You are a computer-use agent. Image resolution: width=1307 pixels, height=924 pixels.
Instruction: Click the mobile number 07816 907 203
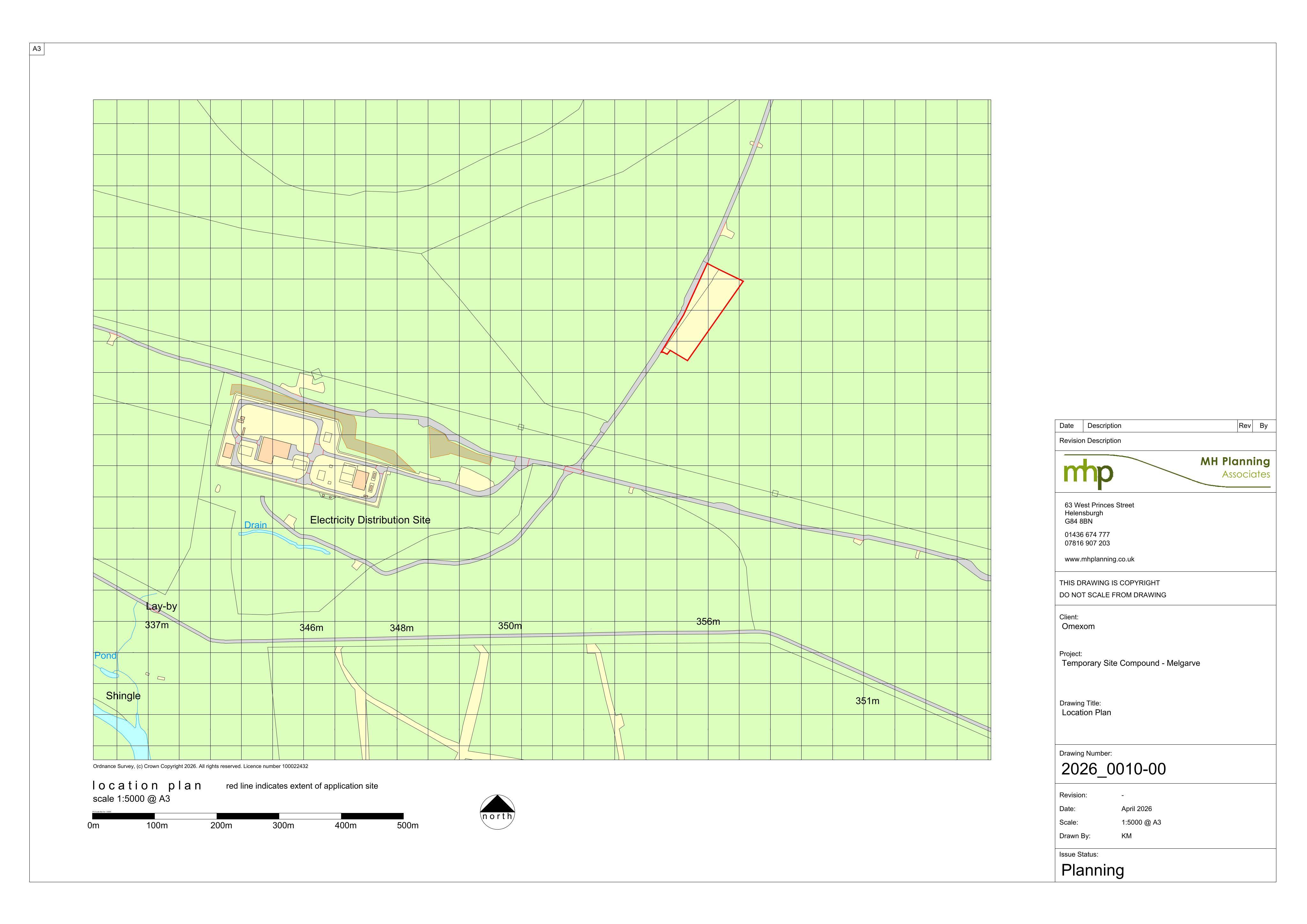(x=1087, y=543)
